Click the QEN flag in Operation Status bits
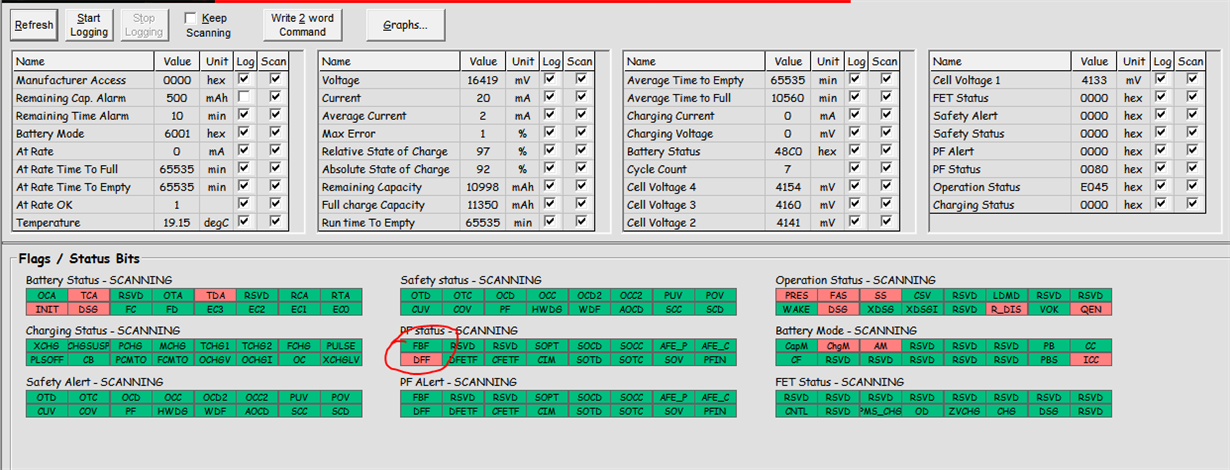1230x470 pixels. pyautogui.click(x=1090, y=308)
